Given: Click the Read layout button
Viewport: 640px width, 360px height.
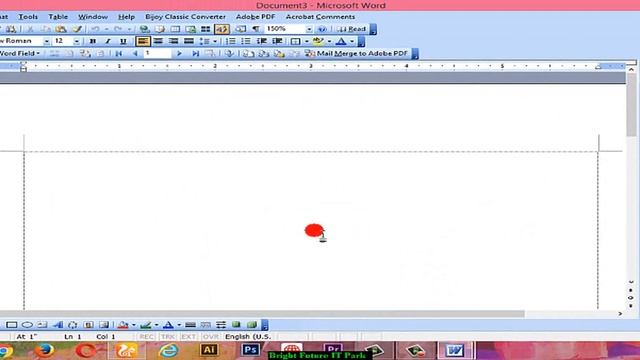Looking at the screenshot, I should tap(352, 29).
